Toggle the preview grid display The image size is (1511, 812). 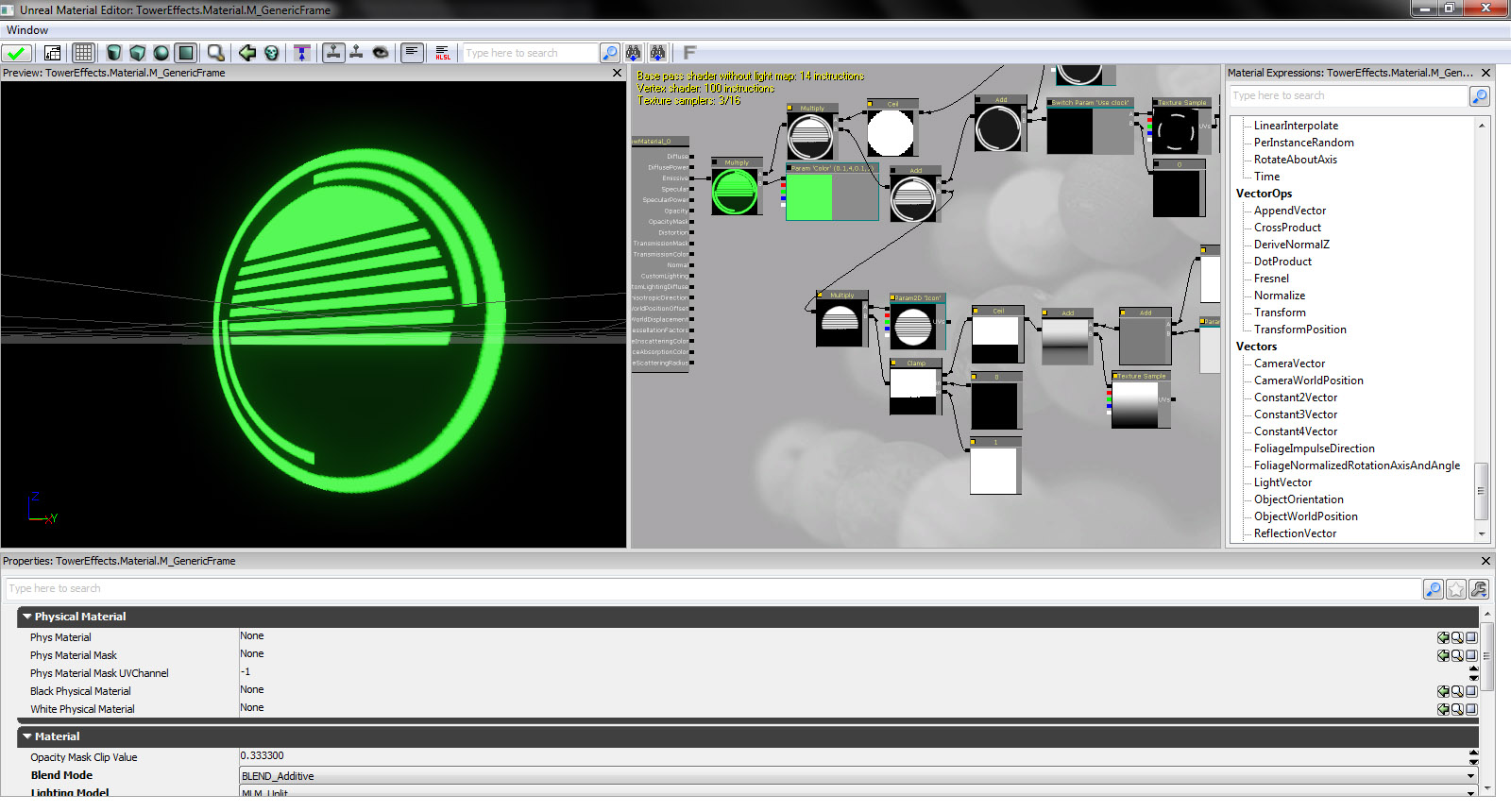[84, 53]
